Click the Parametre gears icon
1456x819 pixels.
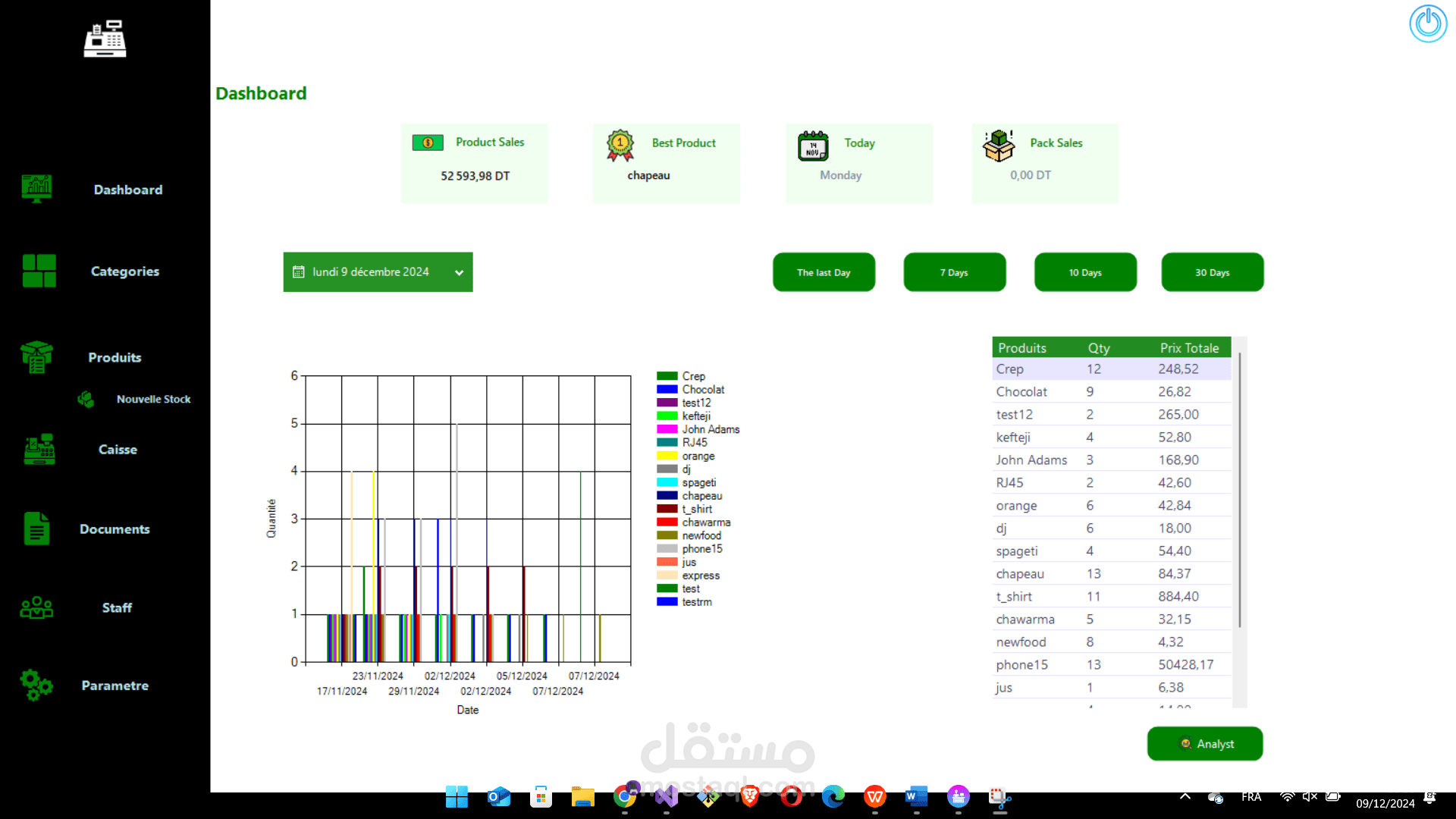36,685
